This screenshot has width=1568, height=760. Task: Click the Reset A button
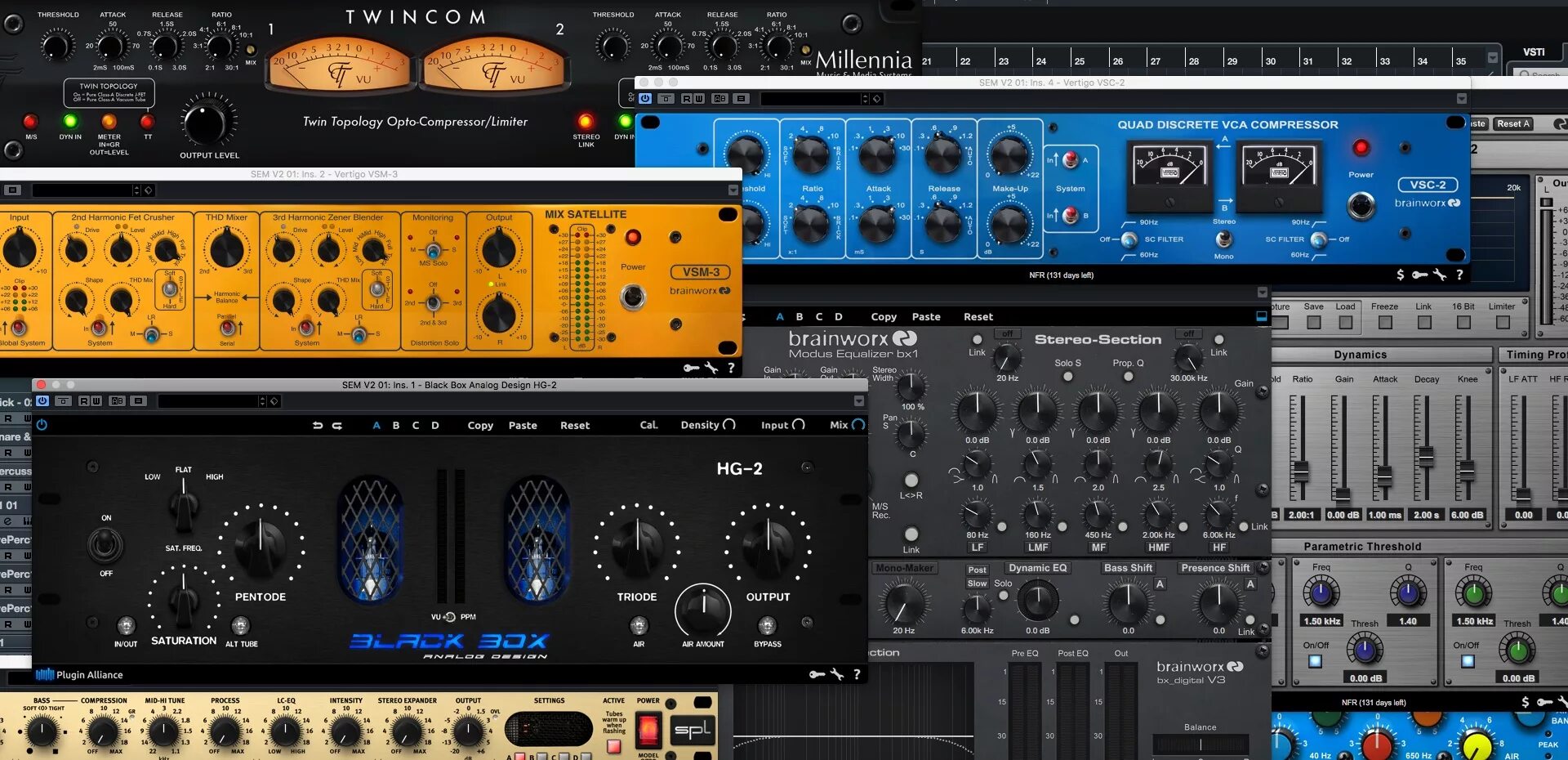(x=1513, y=123)
